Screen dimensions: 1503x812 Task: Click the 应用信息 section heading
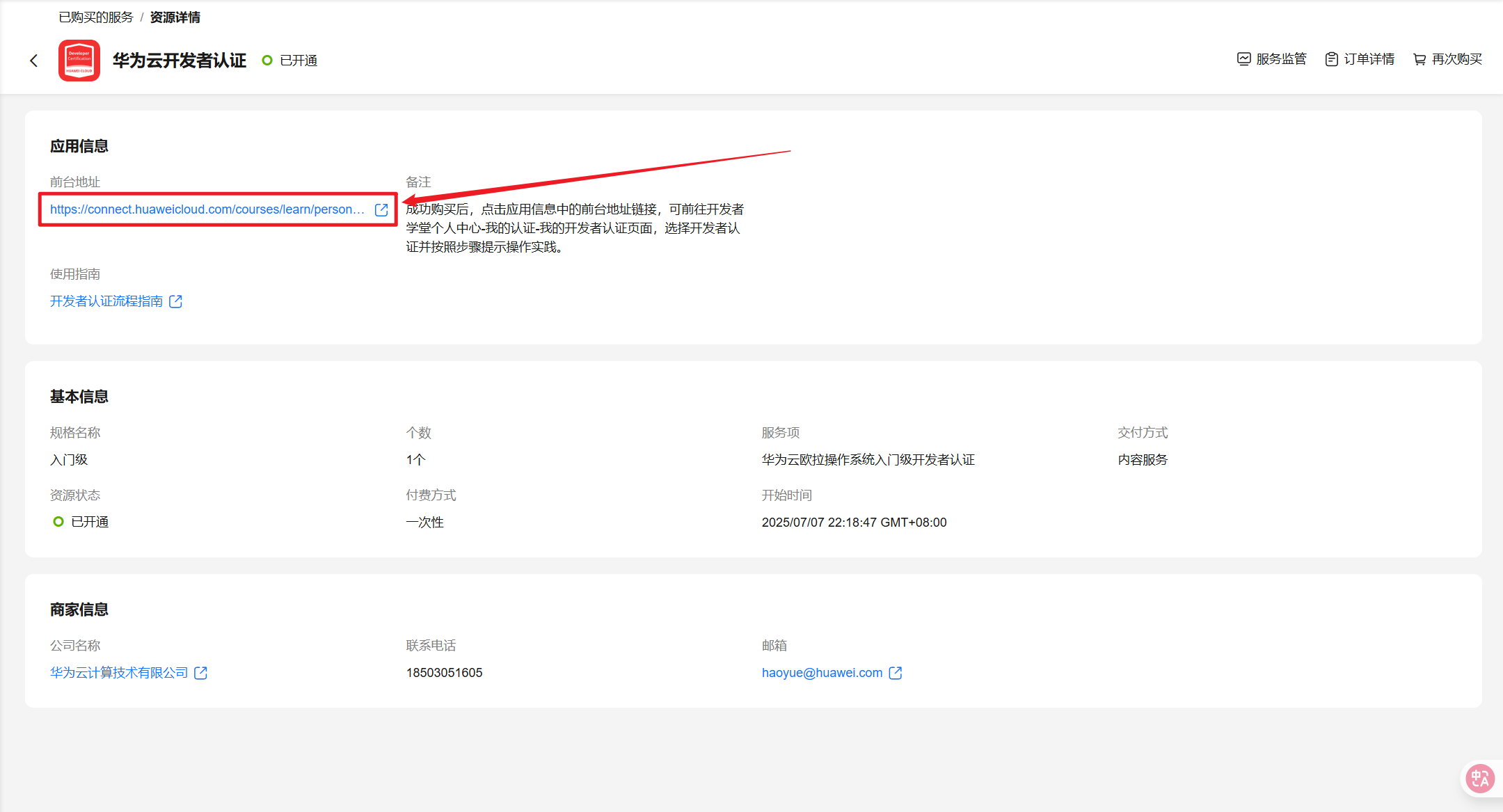point(79,146)
